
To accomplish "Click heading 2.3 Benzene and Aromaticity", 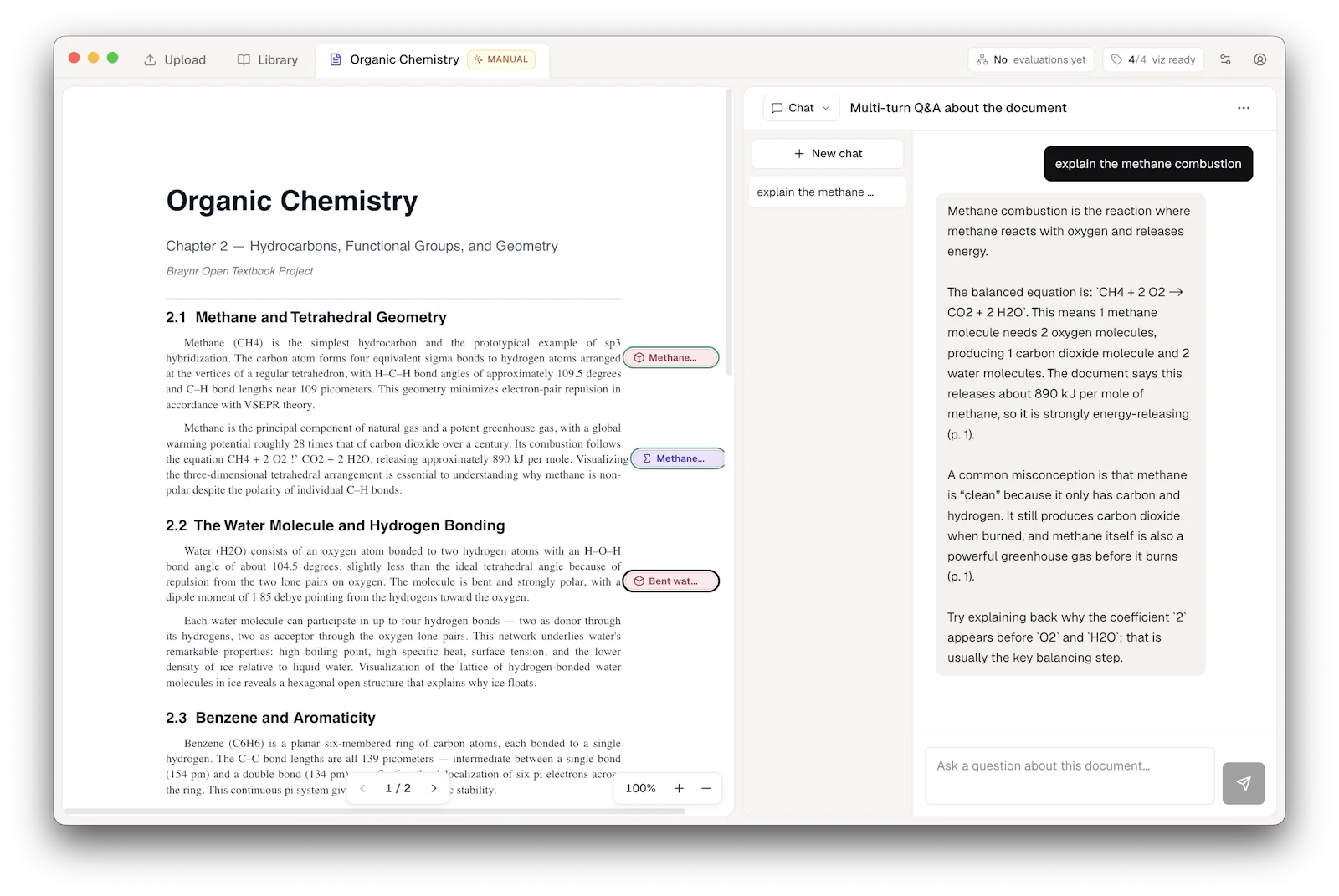I will [270, 719].
